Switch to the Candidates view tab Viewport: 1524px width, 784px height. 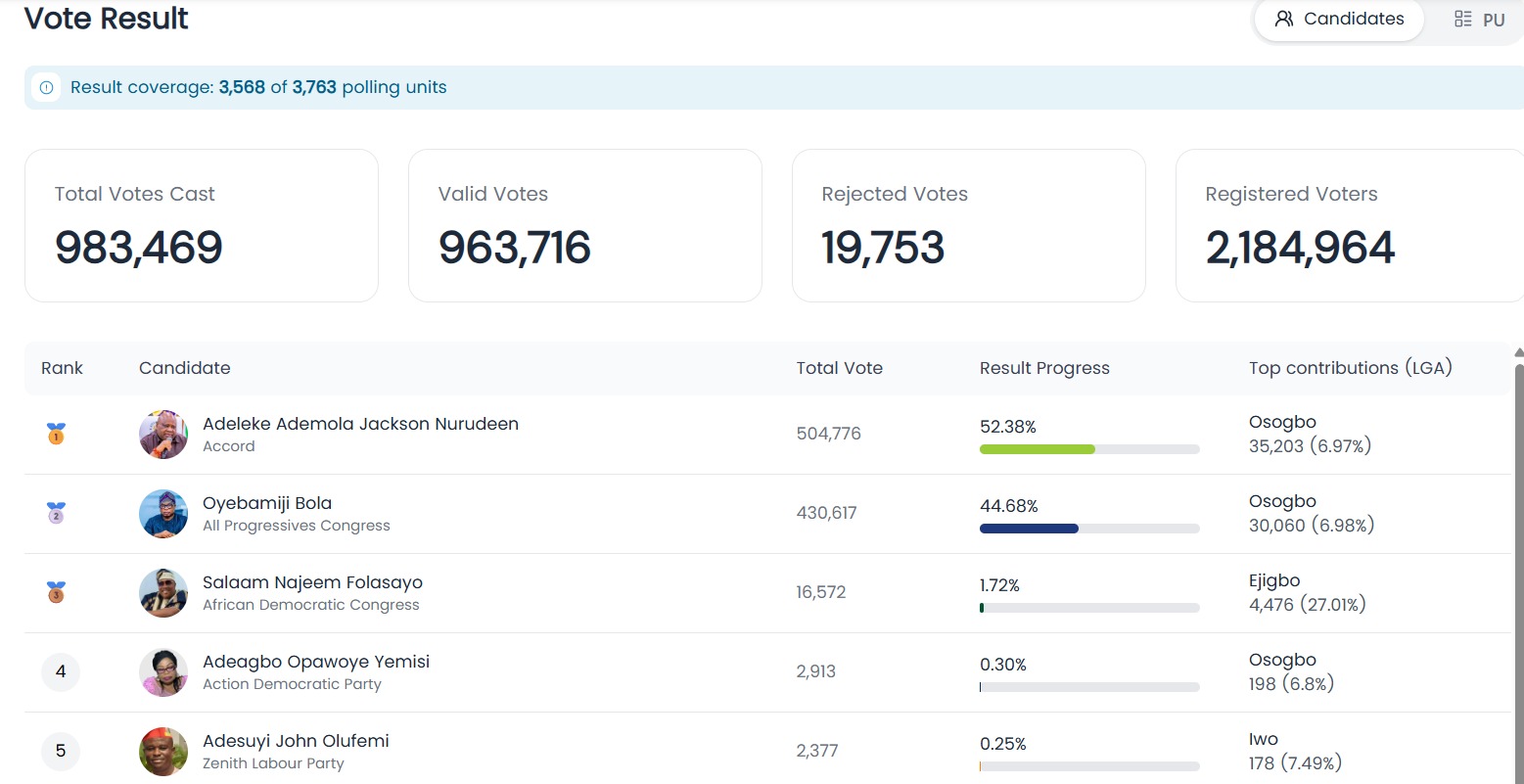[1339, 19]
